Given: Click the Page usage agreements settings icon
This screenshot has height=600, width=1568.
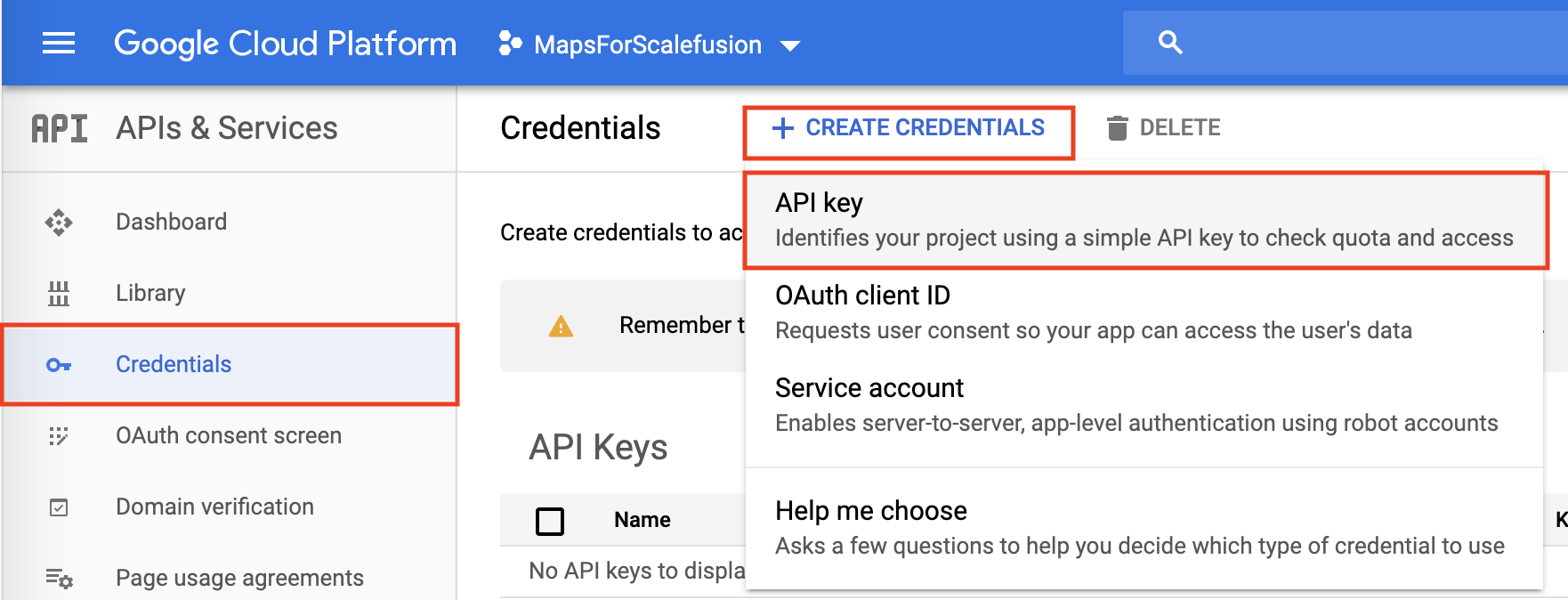Looking at the screenshot, I should tap(59, 579).
